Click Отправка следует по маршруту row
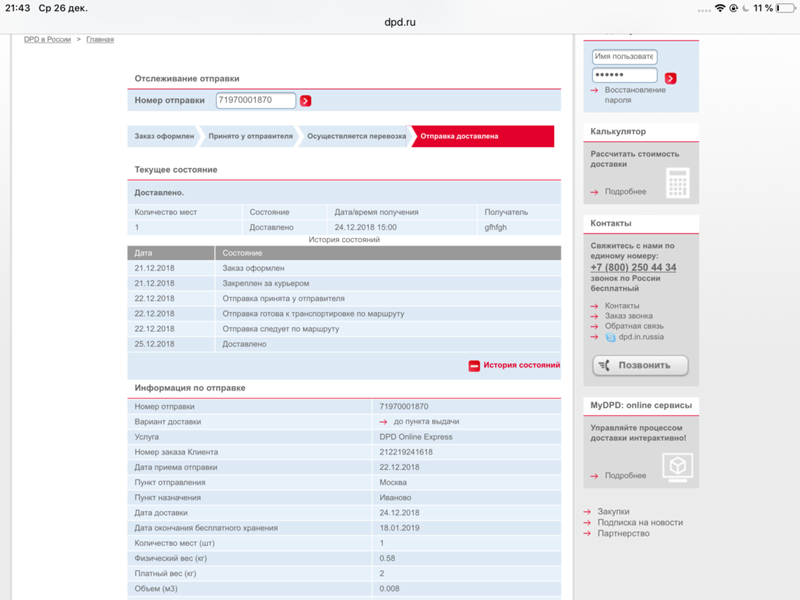 click(x=344, y=329)
